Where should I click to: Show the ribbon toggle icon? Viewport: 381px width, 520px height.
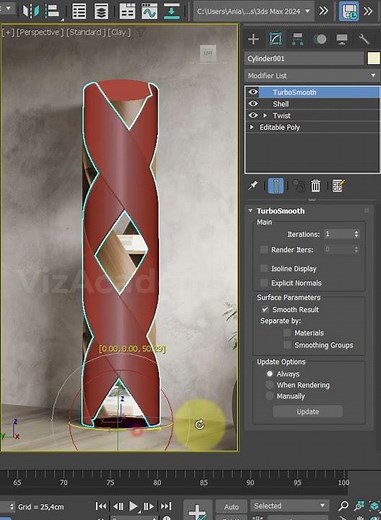(x=127, y=11)
